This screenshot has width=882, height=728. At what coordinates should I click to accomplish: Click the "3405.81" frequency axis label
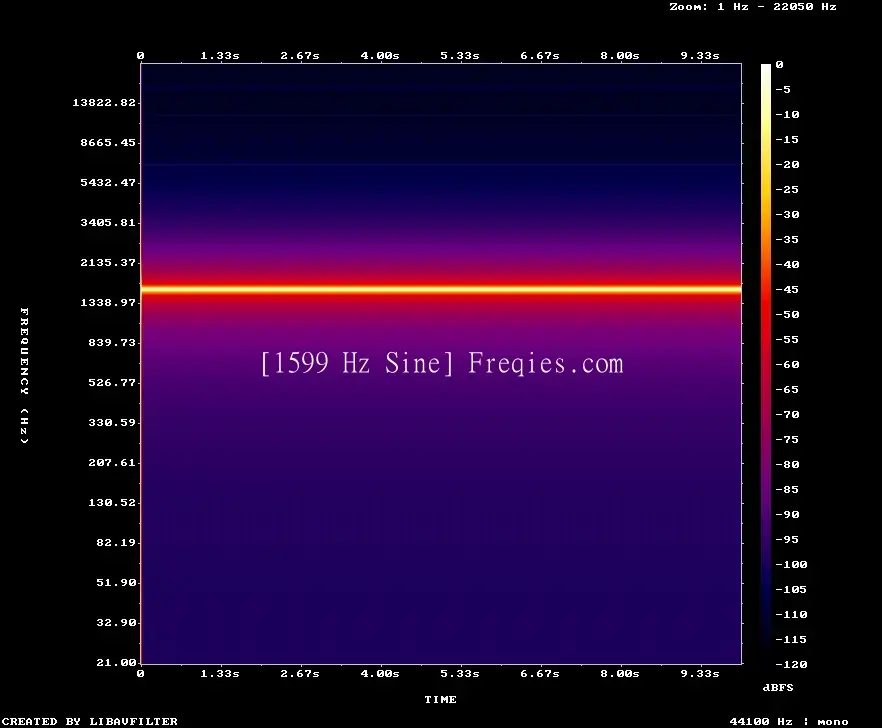(108, 222)
